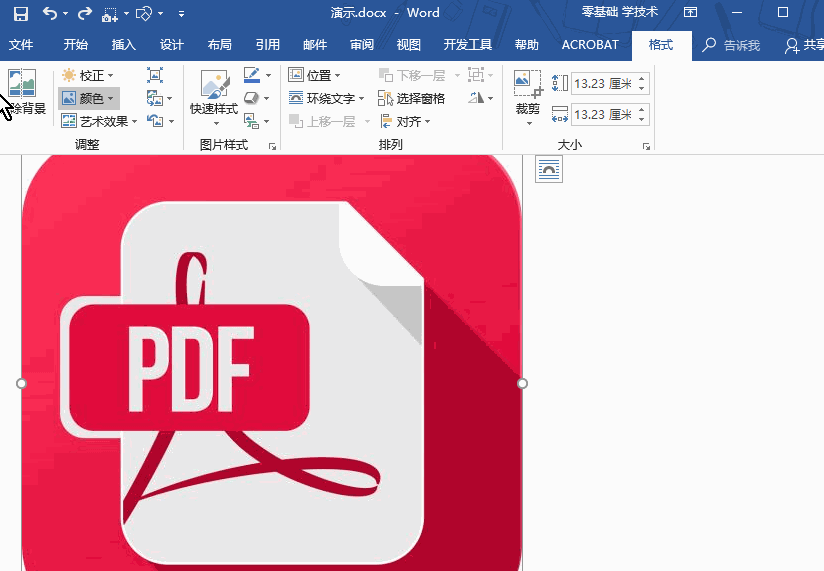
Task: Click the Picture Layout icon
Action: pyautogui.click(x=252, y=121)
